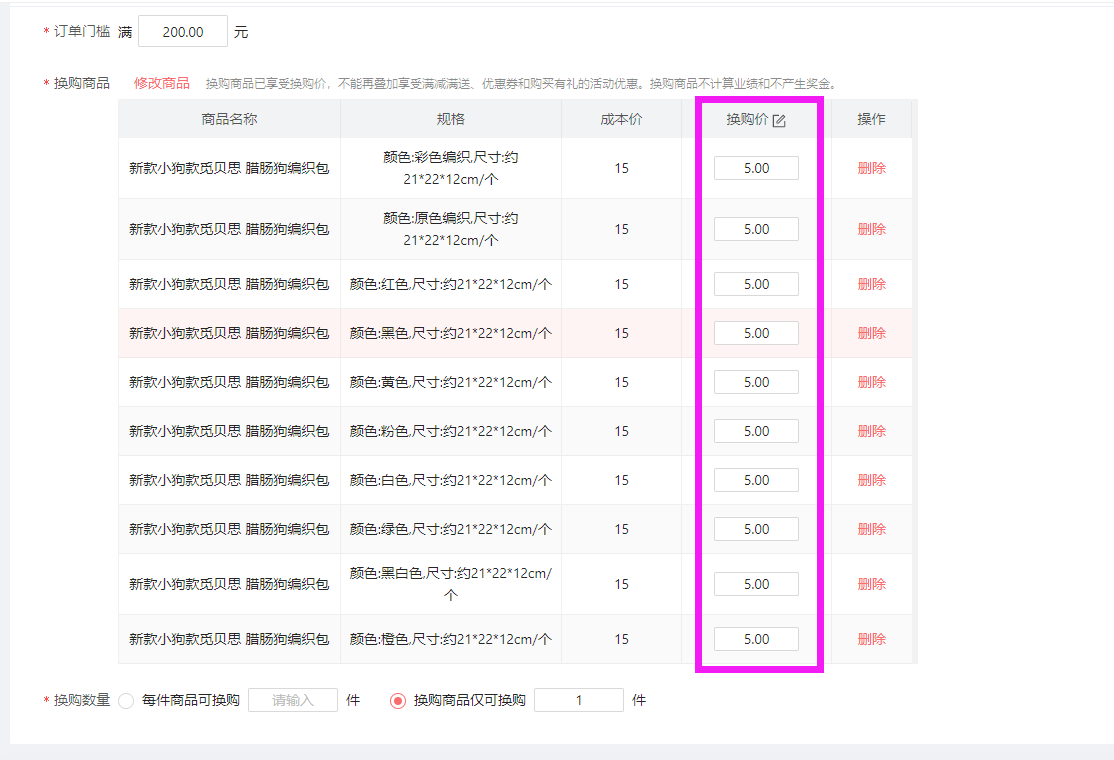Screen dimensions: 1114x760
Task: Click 换购价 input for 白色 row
Action: click(x=756, y=480)
